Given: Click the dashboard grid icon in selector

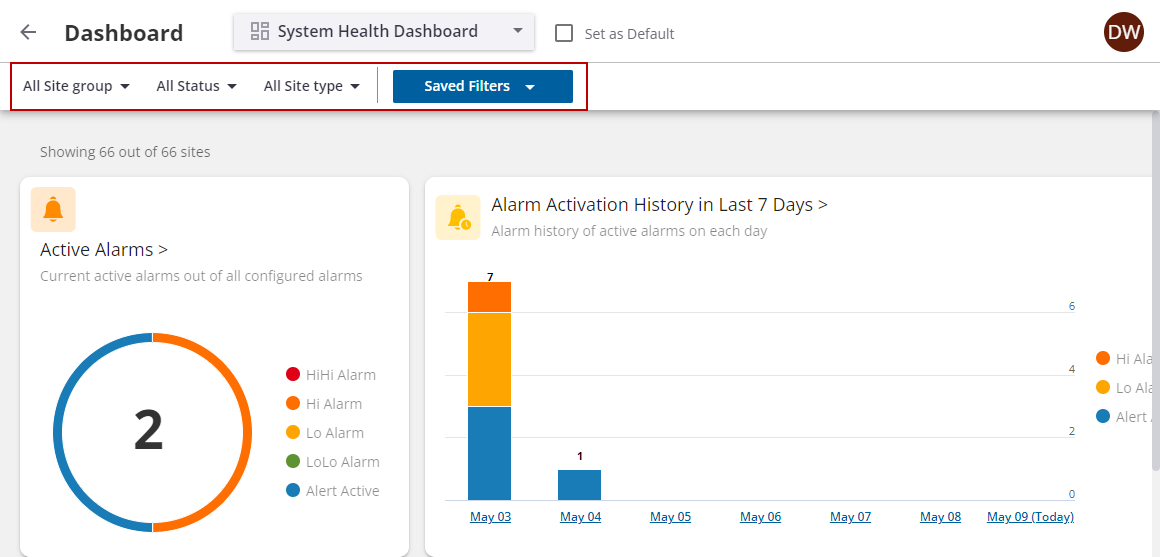Looking at the screenshot, I should click(x=260, y=31).
